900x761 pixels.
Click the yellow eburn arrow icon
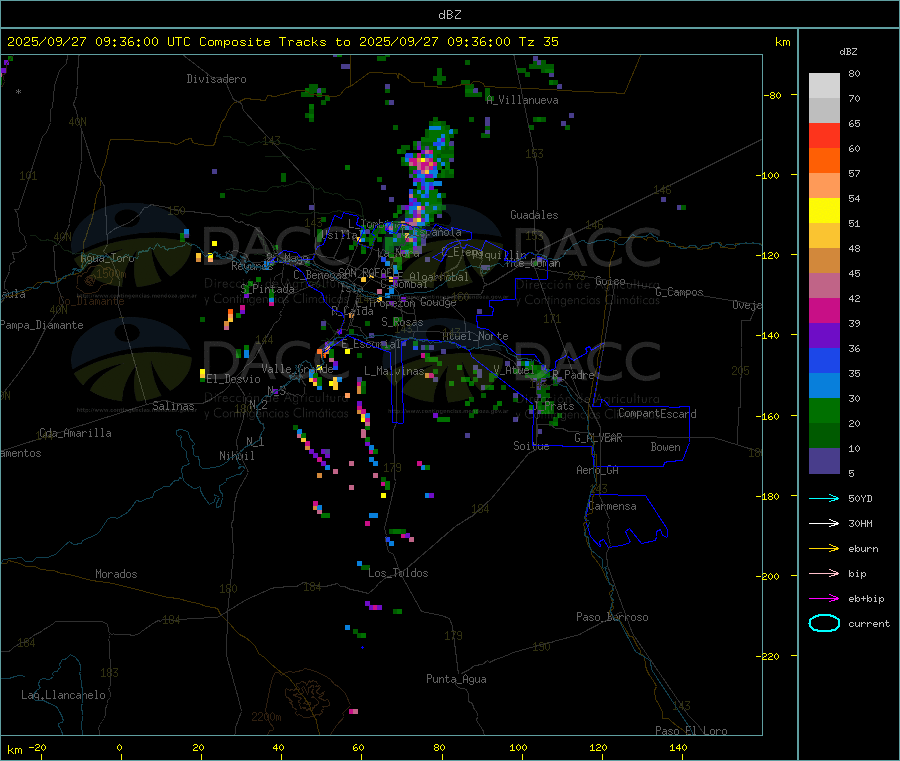(824, 548)
